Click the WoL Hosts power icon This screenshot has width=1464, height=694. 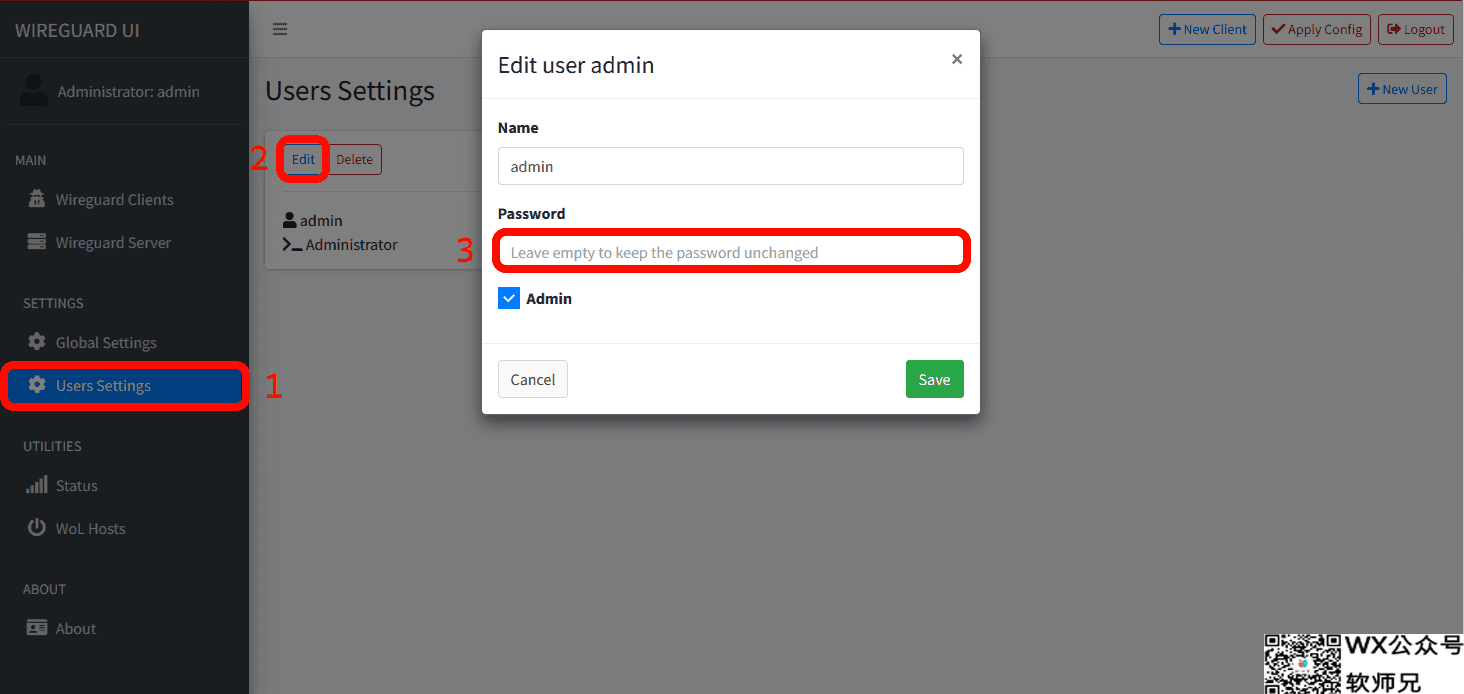(x=37, y=528)
